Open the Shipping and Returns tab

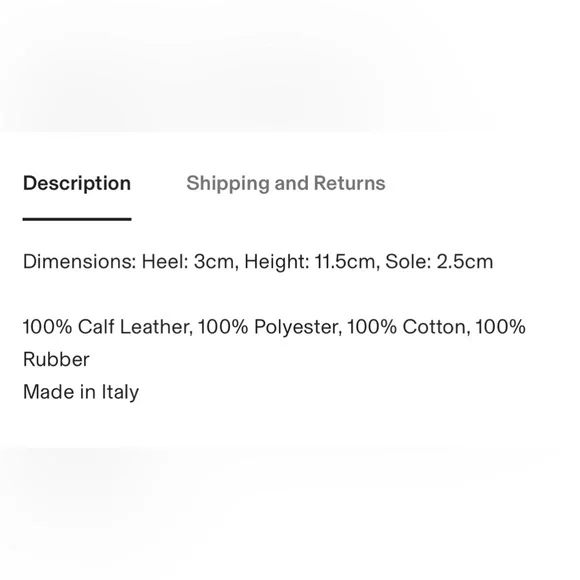(x=286, y=183)
